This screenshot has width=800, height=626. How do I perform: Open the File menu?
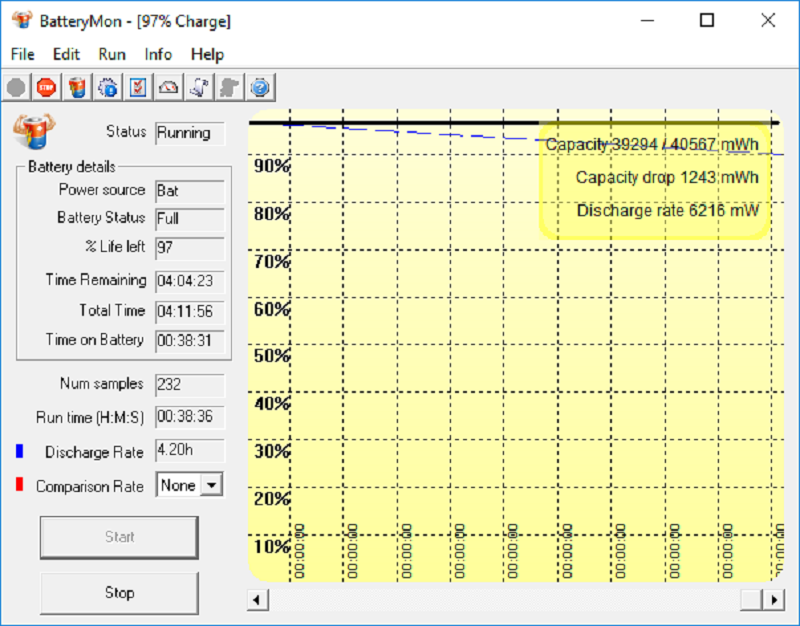(x=22, y=54)
